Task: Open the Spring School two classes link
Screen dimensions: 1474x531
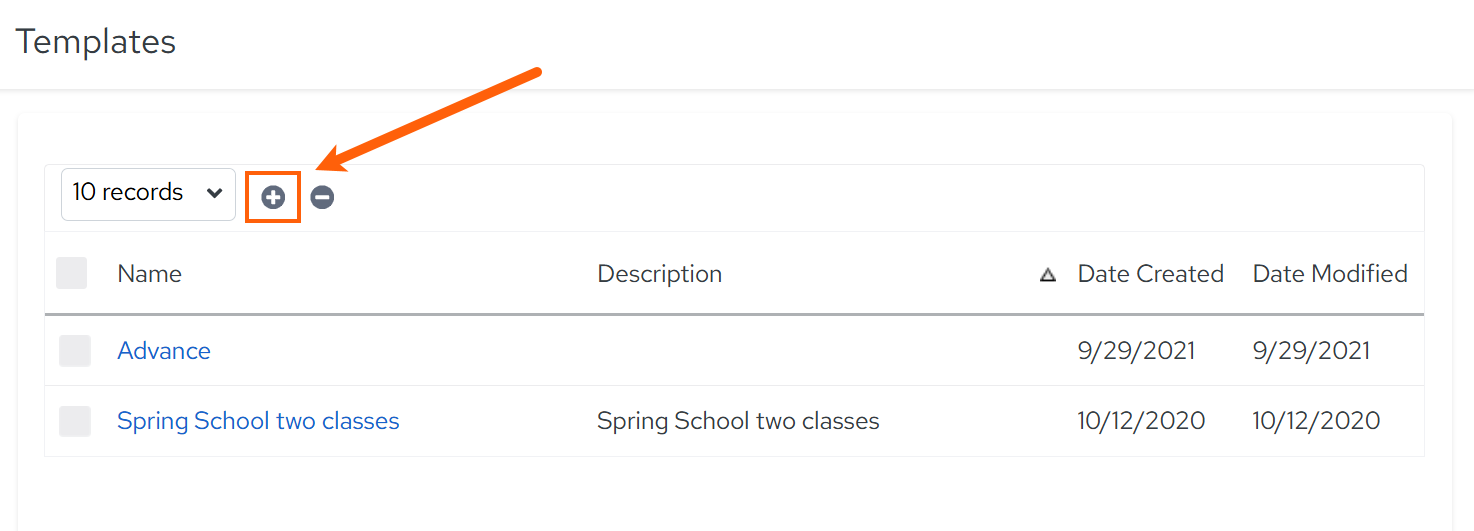Action: (258, 421)
